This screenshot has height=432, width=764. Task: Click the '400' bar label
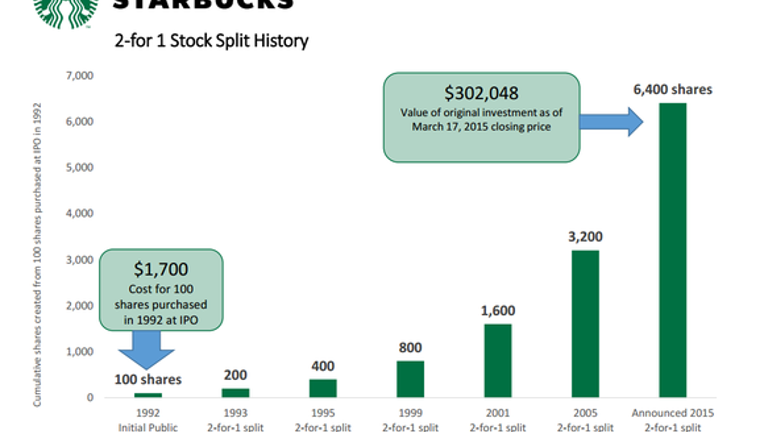pos(323,366)
